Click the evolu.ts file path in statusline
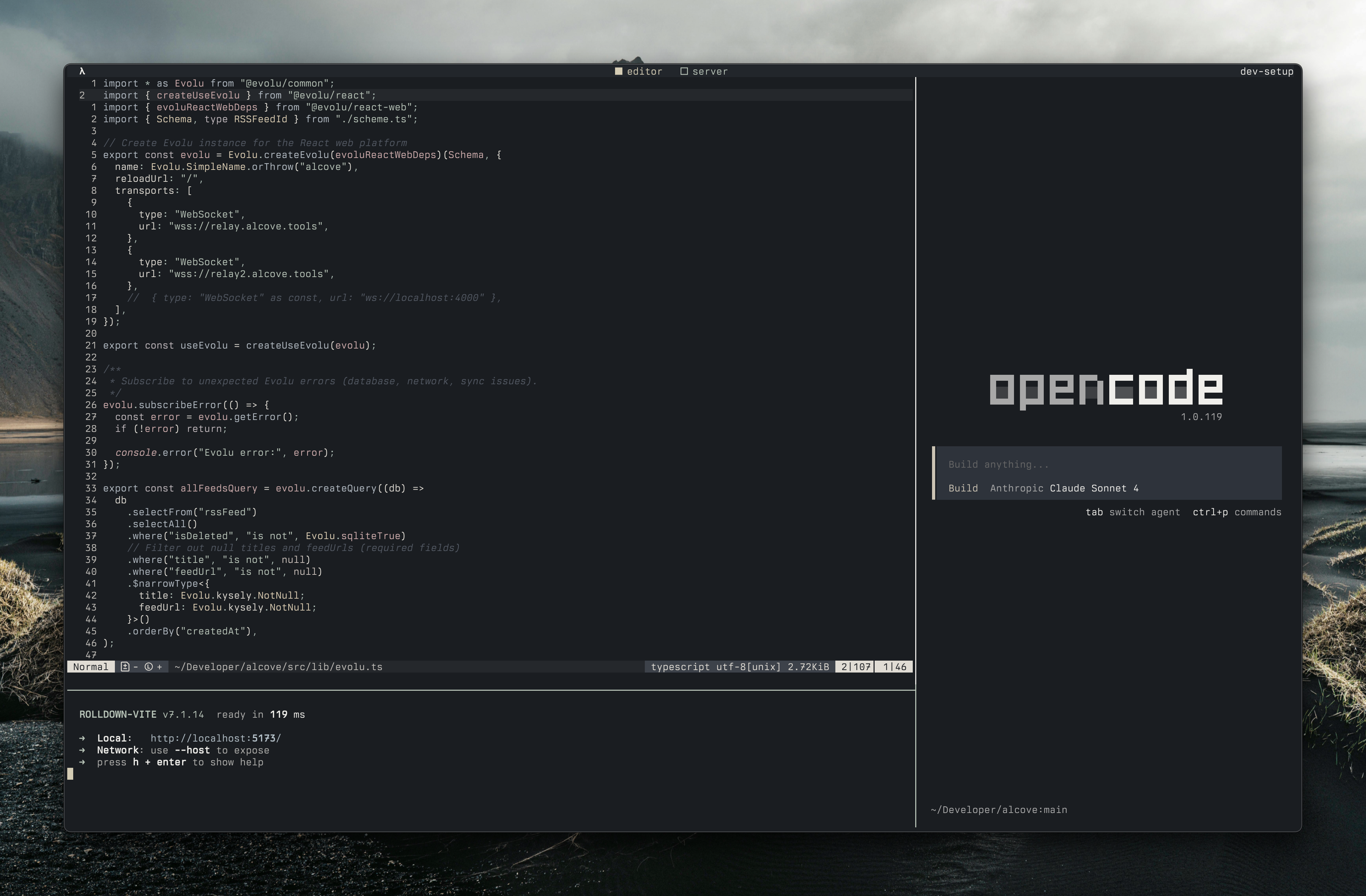1366x896 pixels. click(x=278, y=667)
